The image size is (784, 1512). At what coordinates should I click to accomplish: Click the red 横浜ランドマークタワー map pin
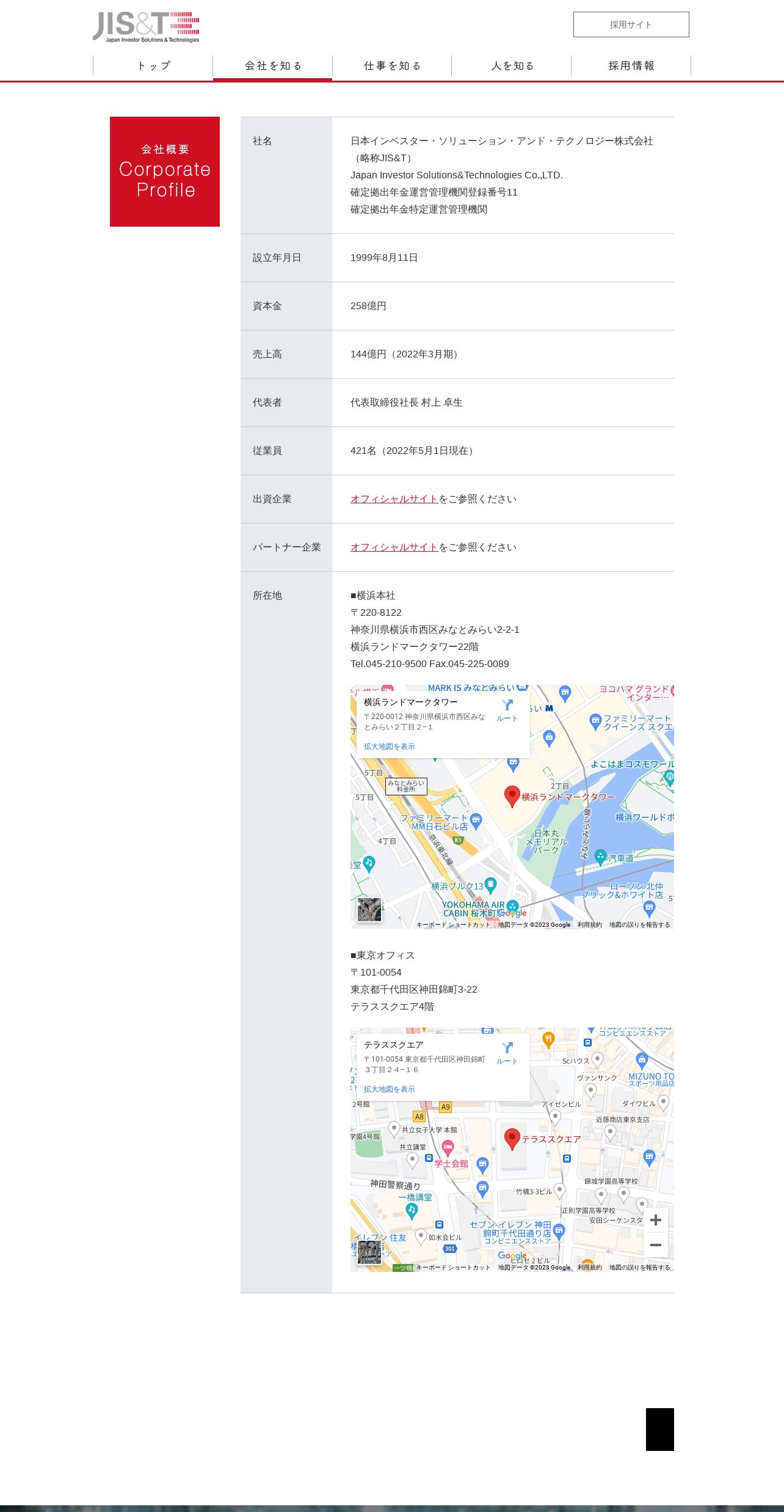[512, 797]
